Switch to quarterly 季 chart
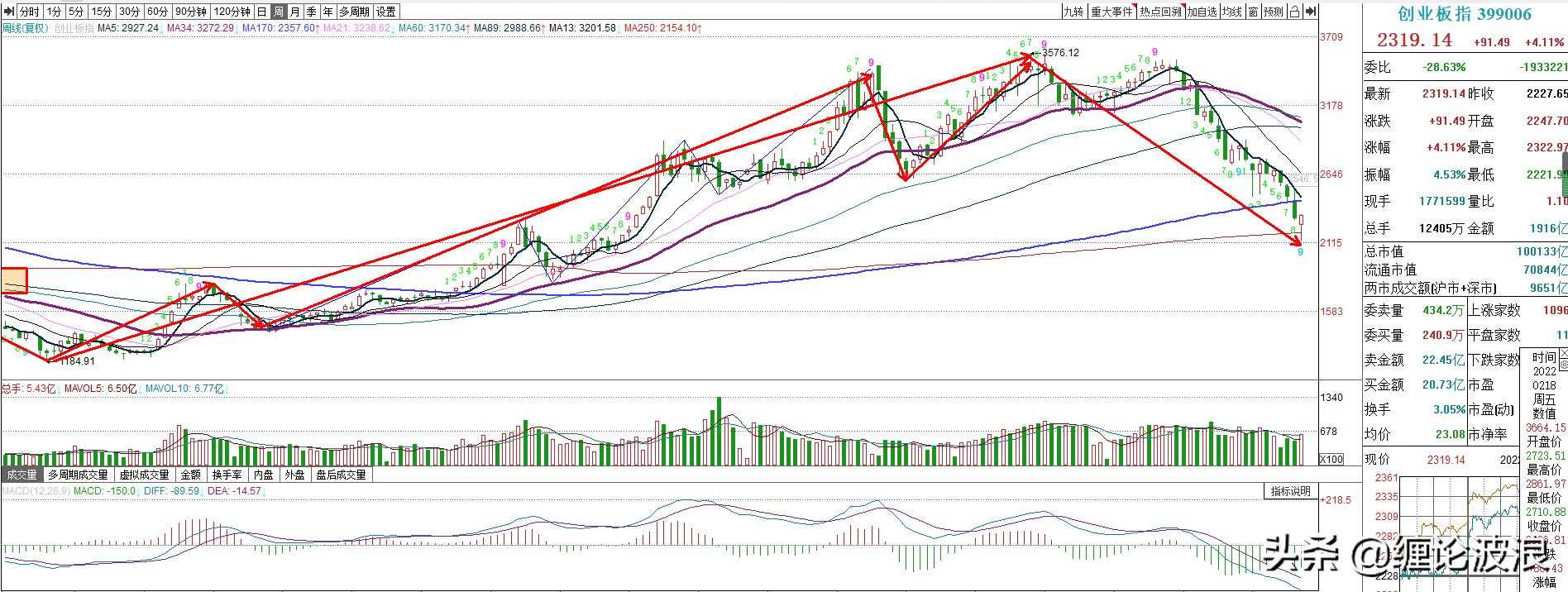Screen dimensions: 1568x592 coord(312,12)
